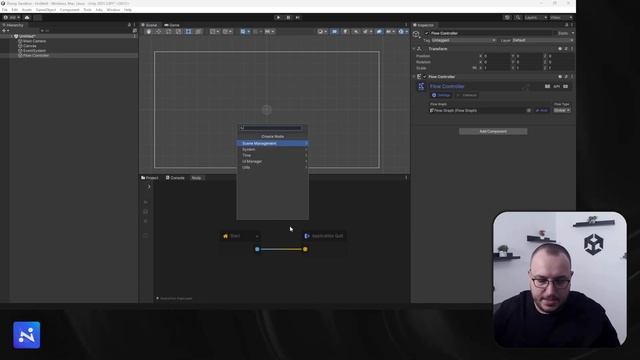
Task: Click the Scale Z field
Action: tap(561, 68)
